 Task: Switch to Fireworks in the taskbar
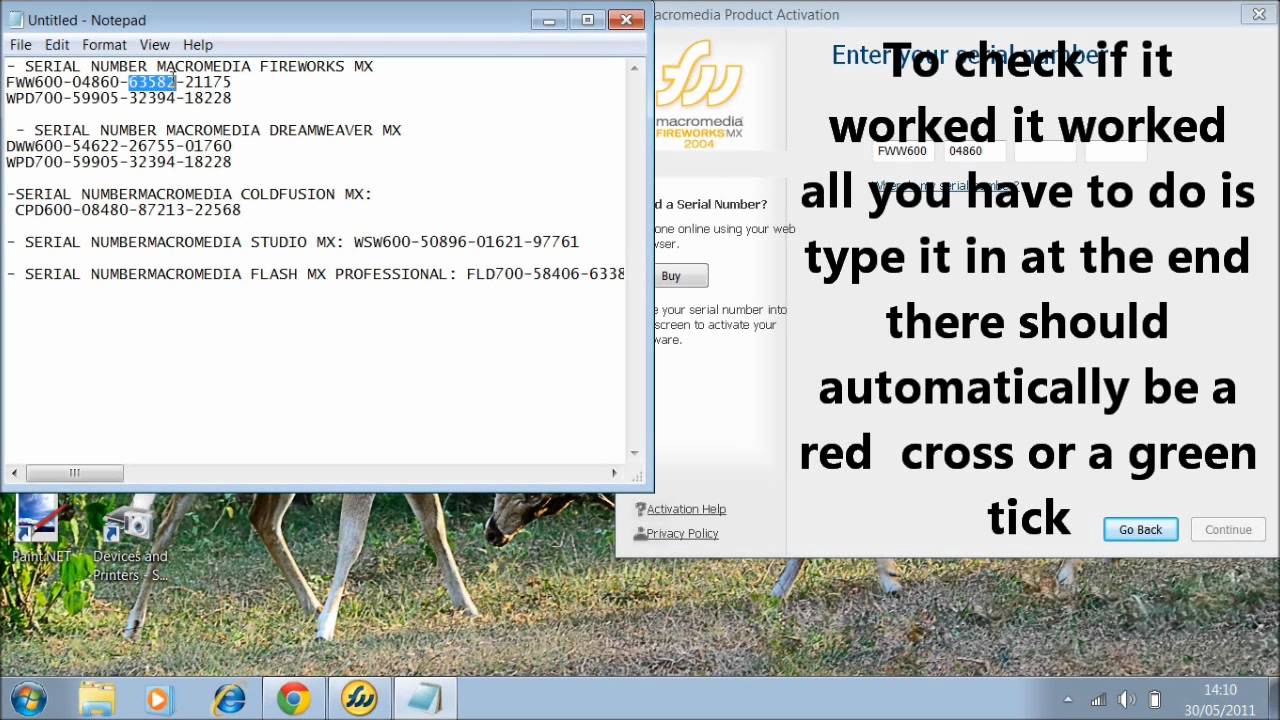click(359, 698)
